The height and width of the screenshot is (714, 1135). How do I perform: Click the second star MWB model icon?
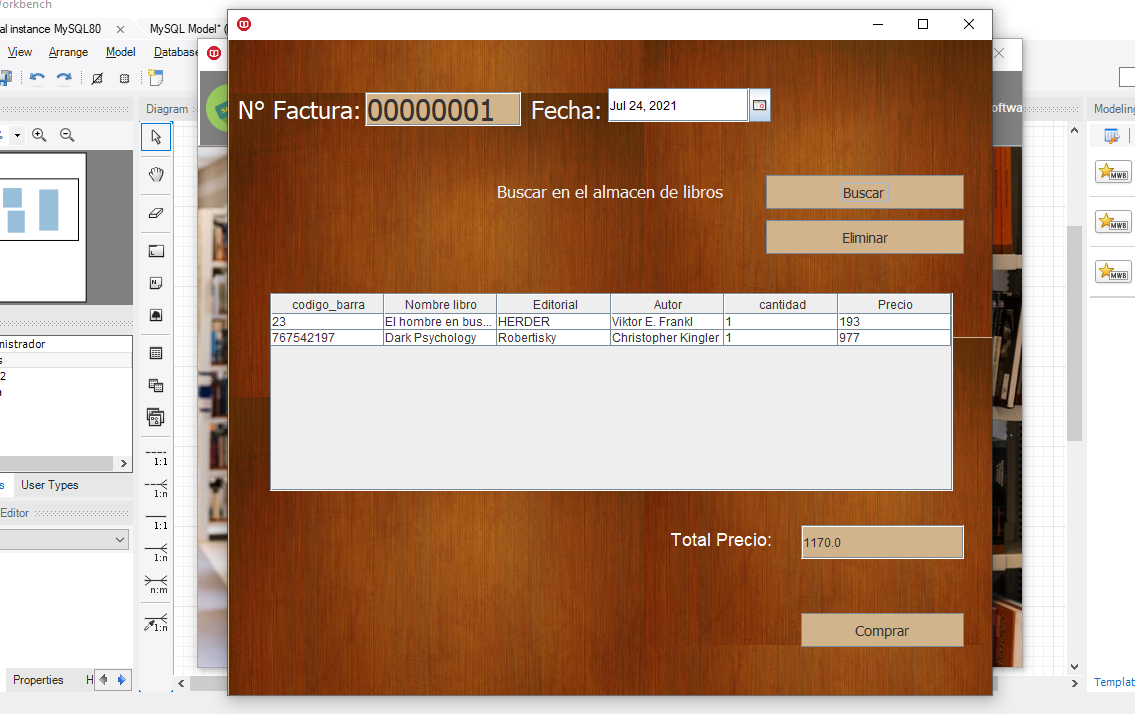click(1113, 222)
